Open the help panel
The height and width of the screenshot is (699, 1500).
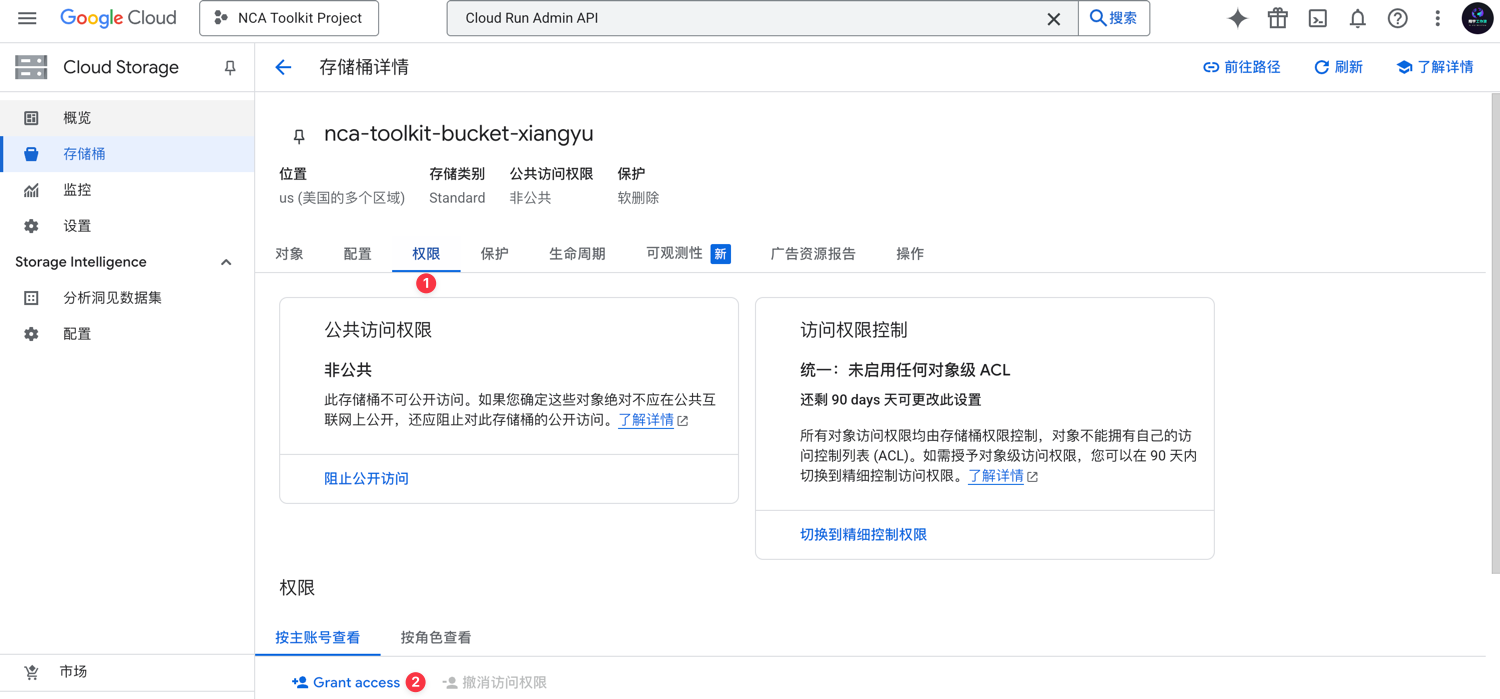[1397, 17]
